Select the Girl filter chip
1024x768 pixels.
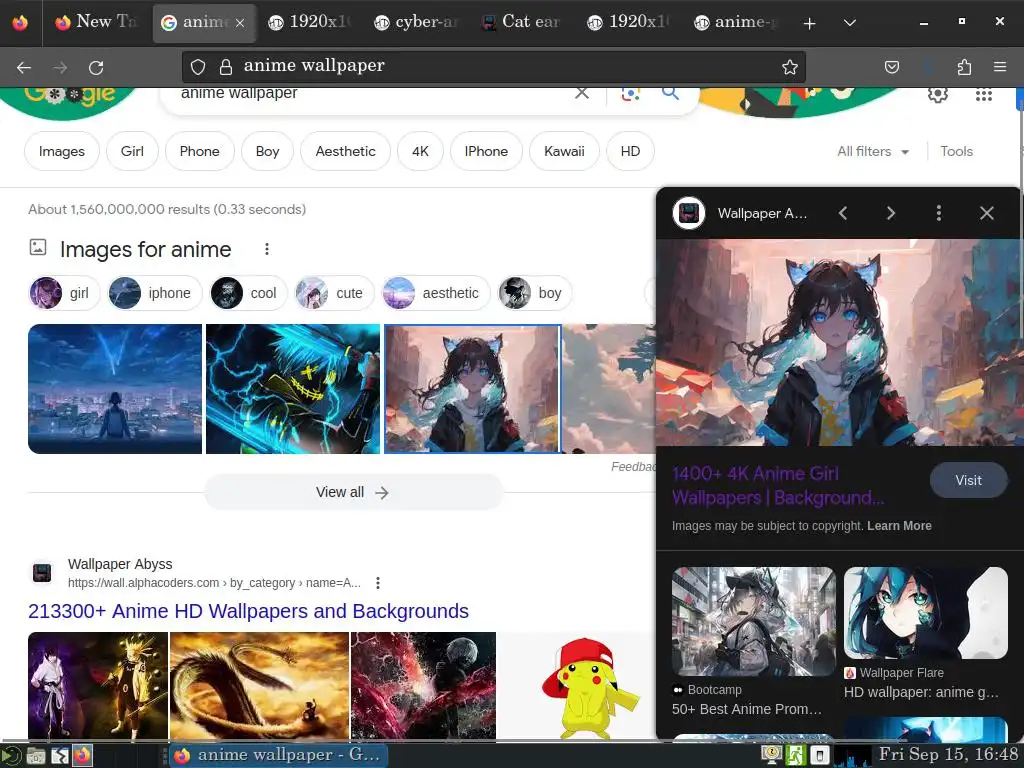coord(132,152)
